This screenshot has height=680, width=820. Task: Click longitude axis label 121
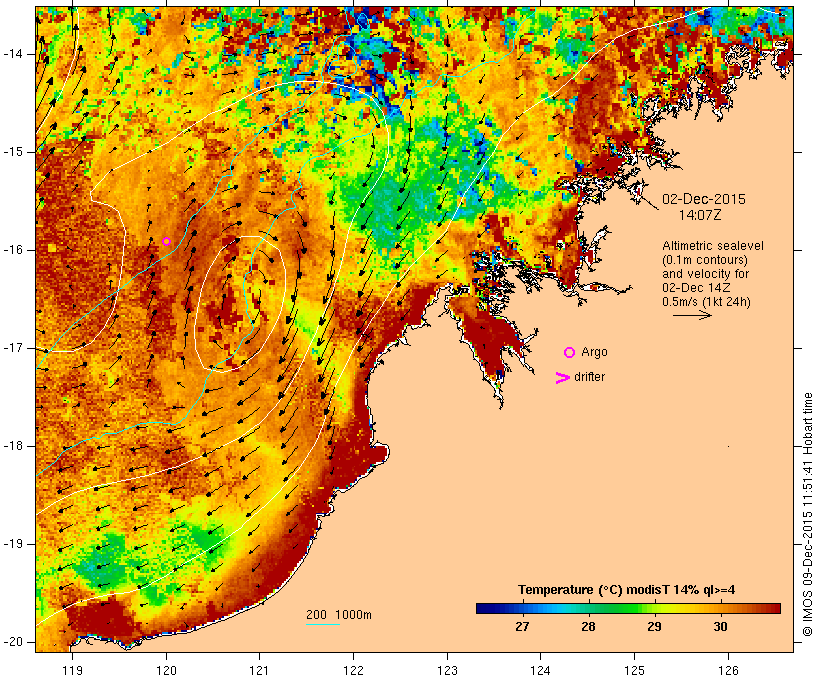259,670
